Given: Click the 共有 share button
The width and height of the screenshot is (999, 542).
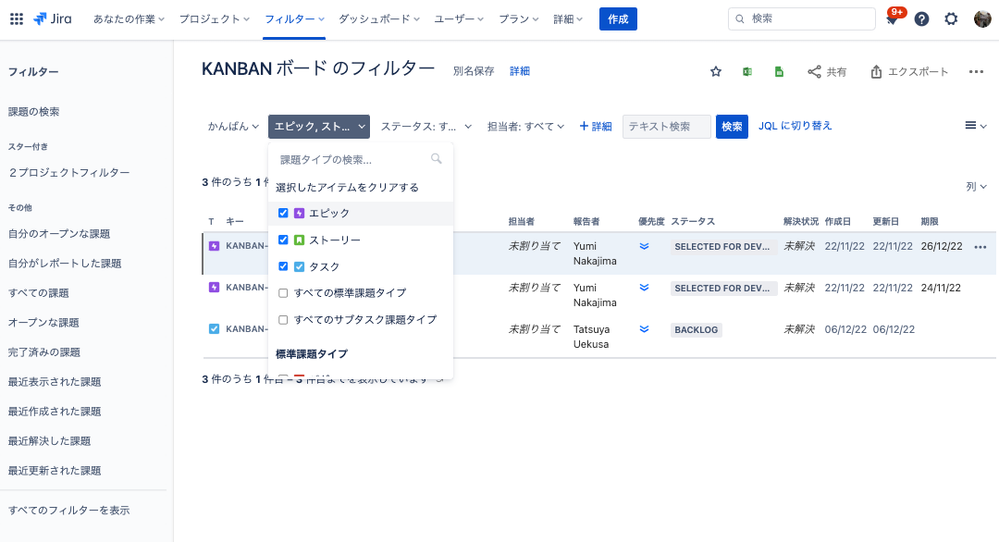Looking at the screenshot, I should pos(827,71).
